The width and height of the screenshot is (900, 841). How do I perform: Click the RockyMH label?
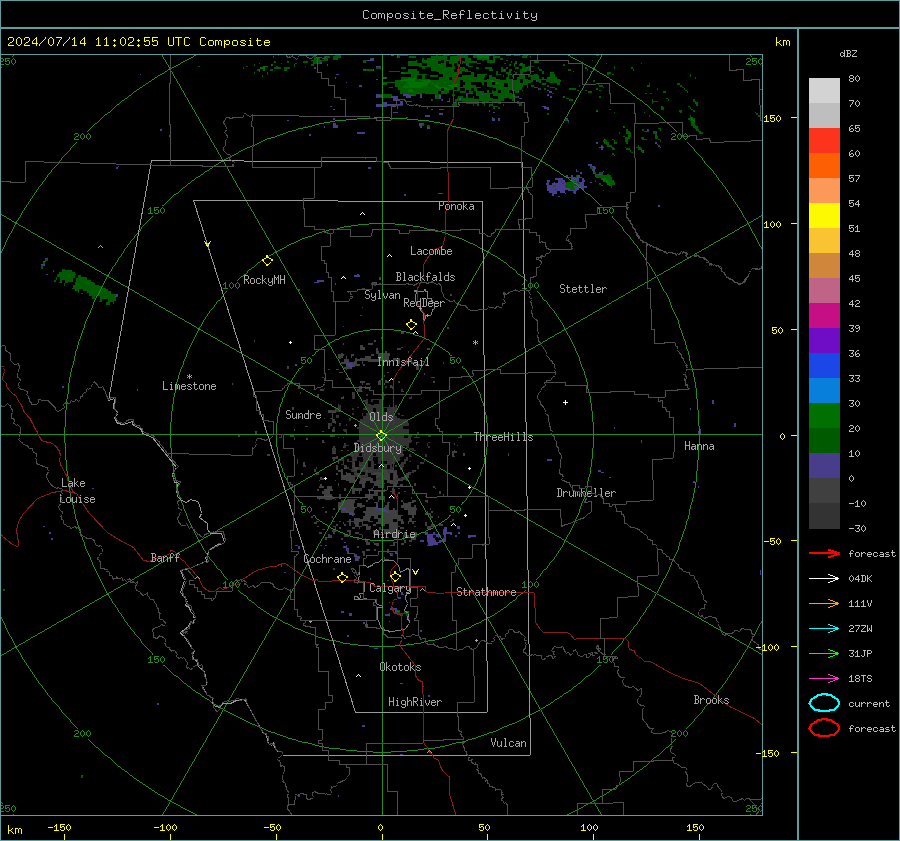(264, 280)
